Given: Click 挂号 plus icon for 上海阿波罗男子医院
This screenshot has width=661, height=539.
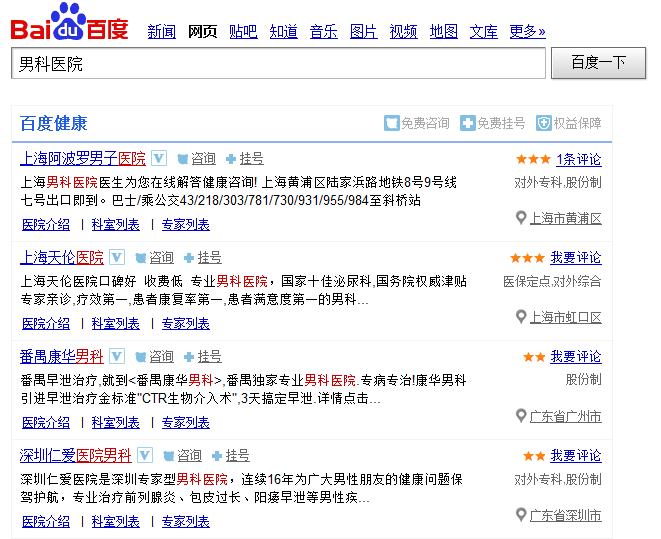Looking at the screenshot, I should click(231, 159).
